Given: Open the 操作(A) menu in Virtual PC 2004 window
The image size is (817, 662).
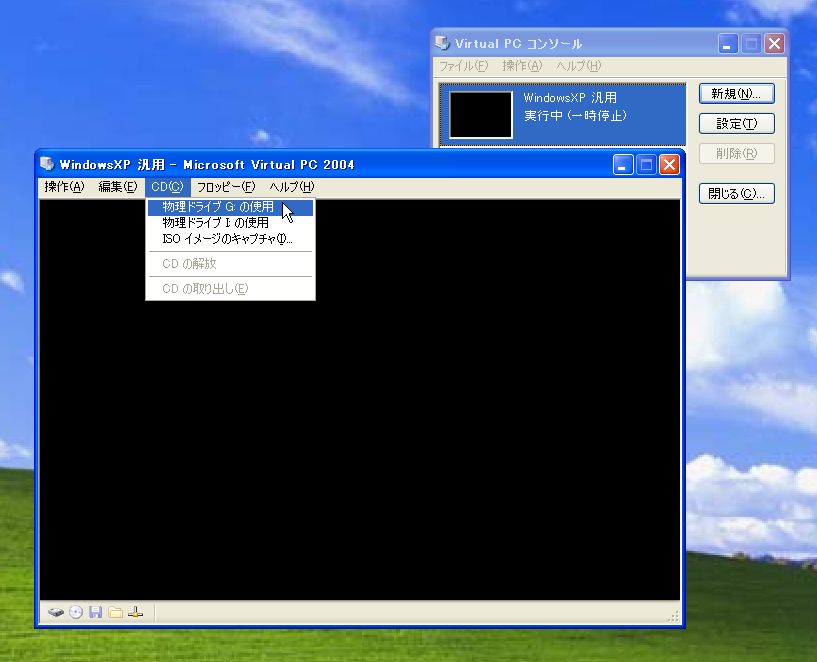Looking at the screenshot, I should click(64, 186).
